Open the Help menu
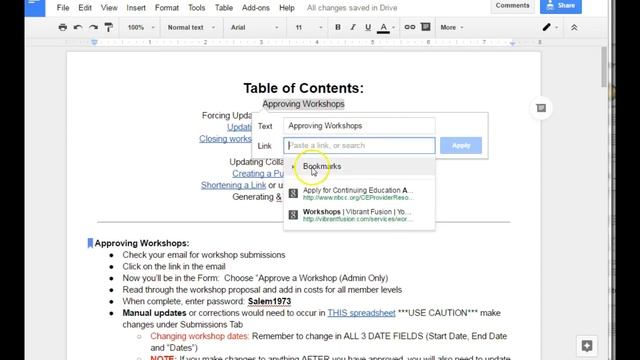This screenshot has height=360, width=640. (x=287, y=8)
